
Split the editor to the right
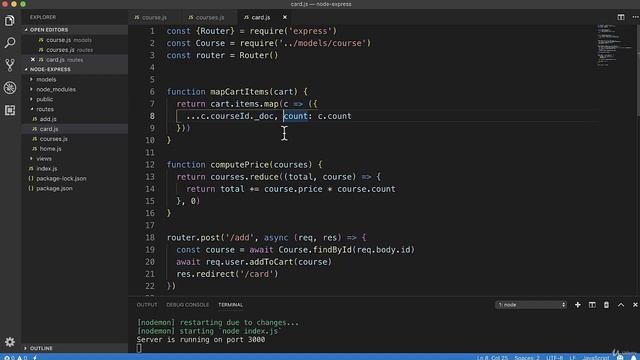pos(621,17)
